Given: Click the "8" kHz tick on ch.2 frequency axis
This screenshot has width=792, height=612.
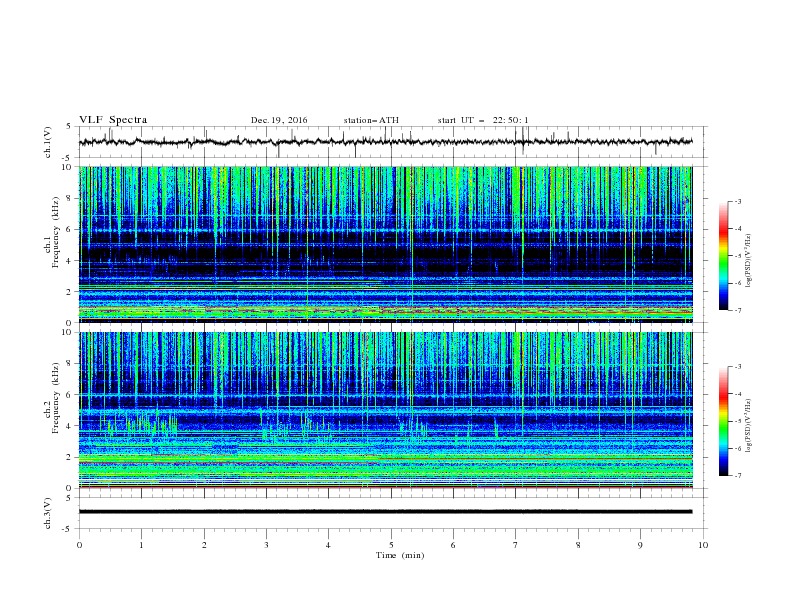Looking at the screenshot, I should [x=71, y=364].
